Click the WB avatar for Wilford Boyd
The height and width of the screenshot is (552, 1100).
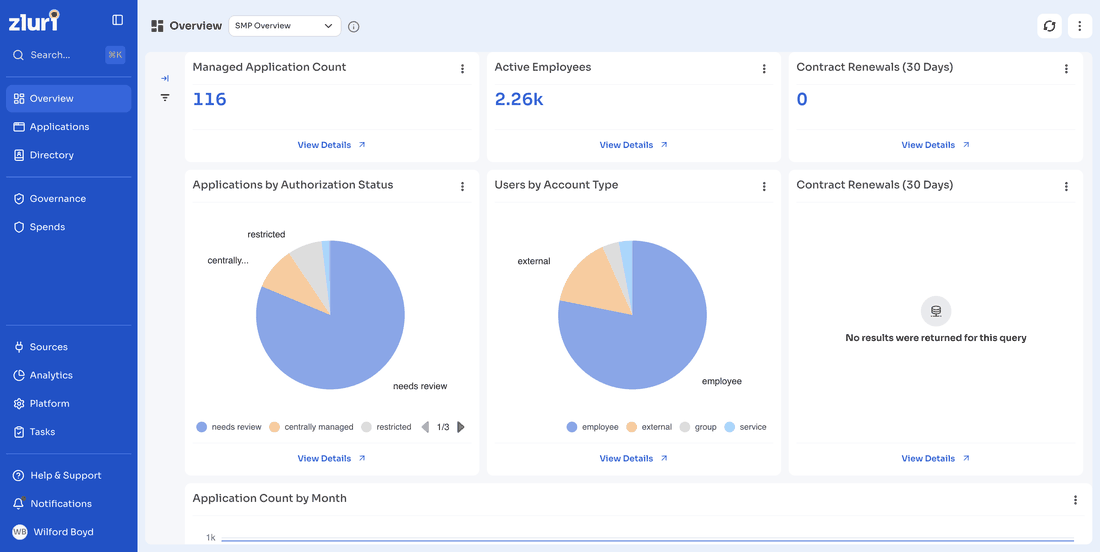click(20, 532)
